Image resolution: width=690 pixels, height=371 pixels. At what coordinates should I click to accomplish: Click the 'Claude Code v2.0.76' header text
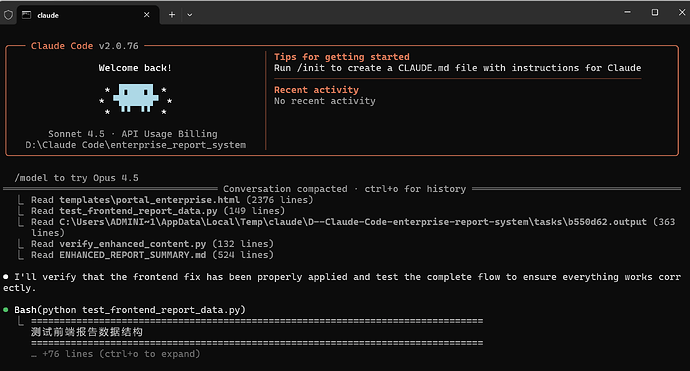tap(84, 46)
